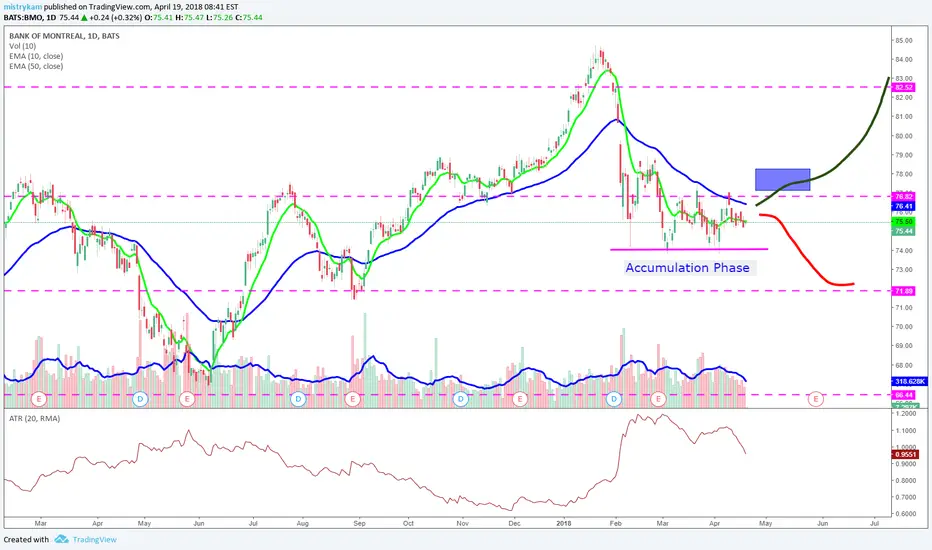Select the EMA (10, close) indicator legend
The image size is (932, 550).
click(x=36, y=56)
